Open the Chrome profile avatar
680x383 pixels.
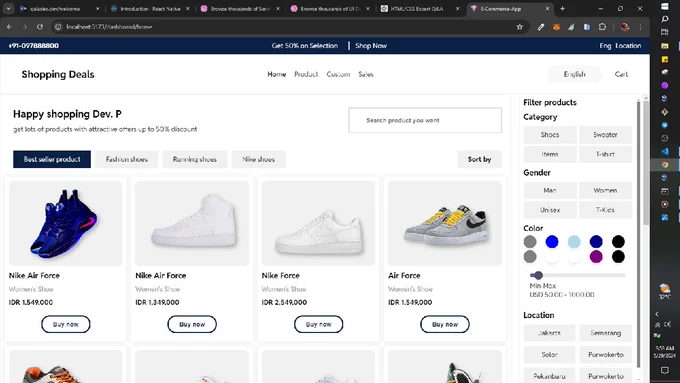625,27
